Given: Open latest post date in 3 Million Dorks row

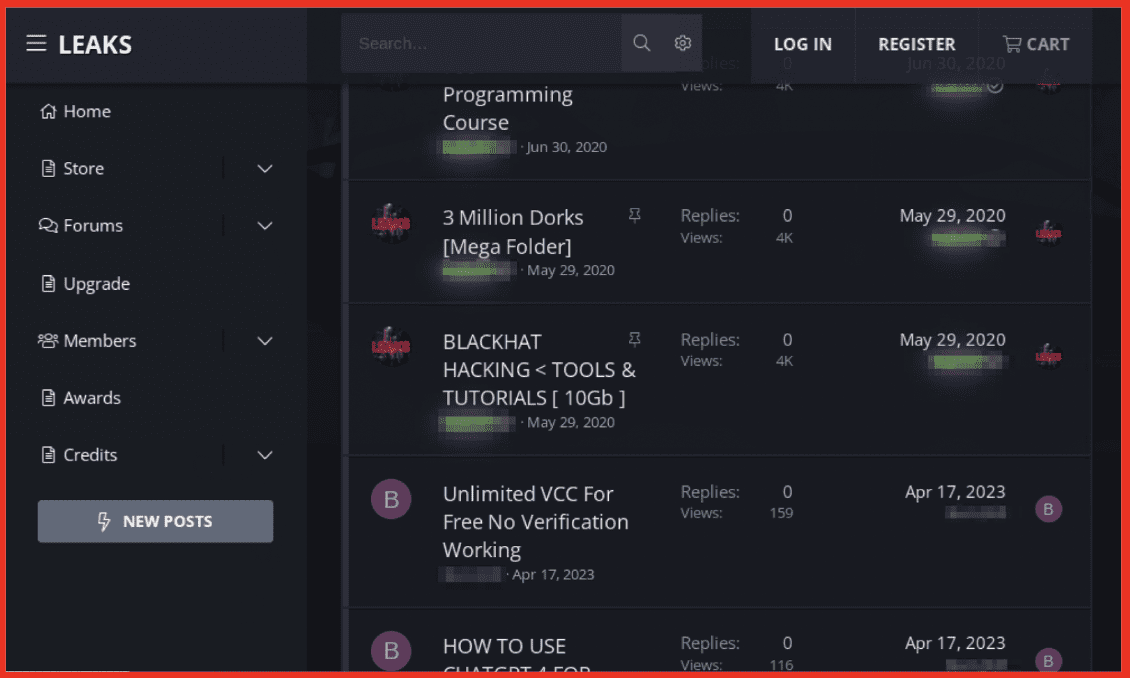Looking at the screenshot, I should coord(952,215).
